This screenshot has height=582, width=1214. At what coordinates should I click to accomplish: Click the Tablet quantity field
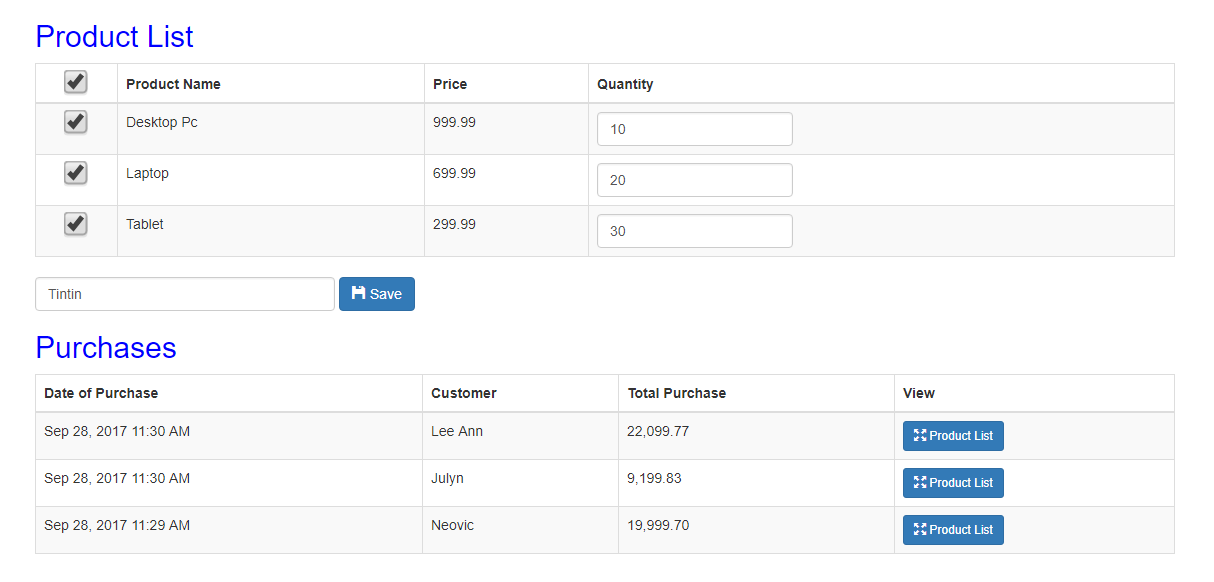point(695,231)
